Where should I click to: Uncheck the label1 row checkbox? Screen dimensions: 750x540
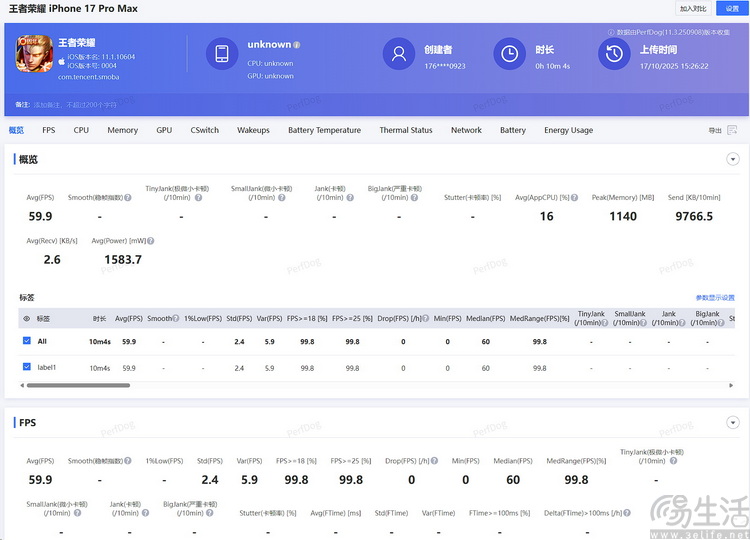(x=27, y=367)
